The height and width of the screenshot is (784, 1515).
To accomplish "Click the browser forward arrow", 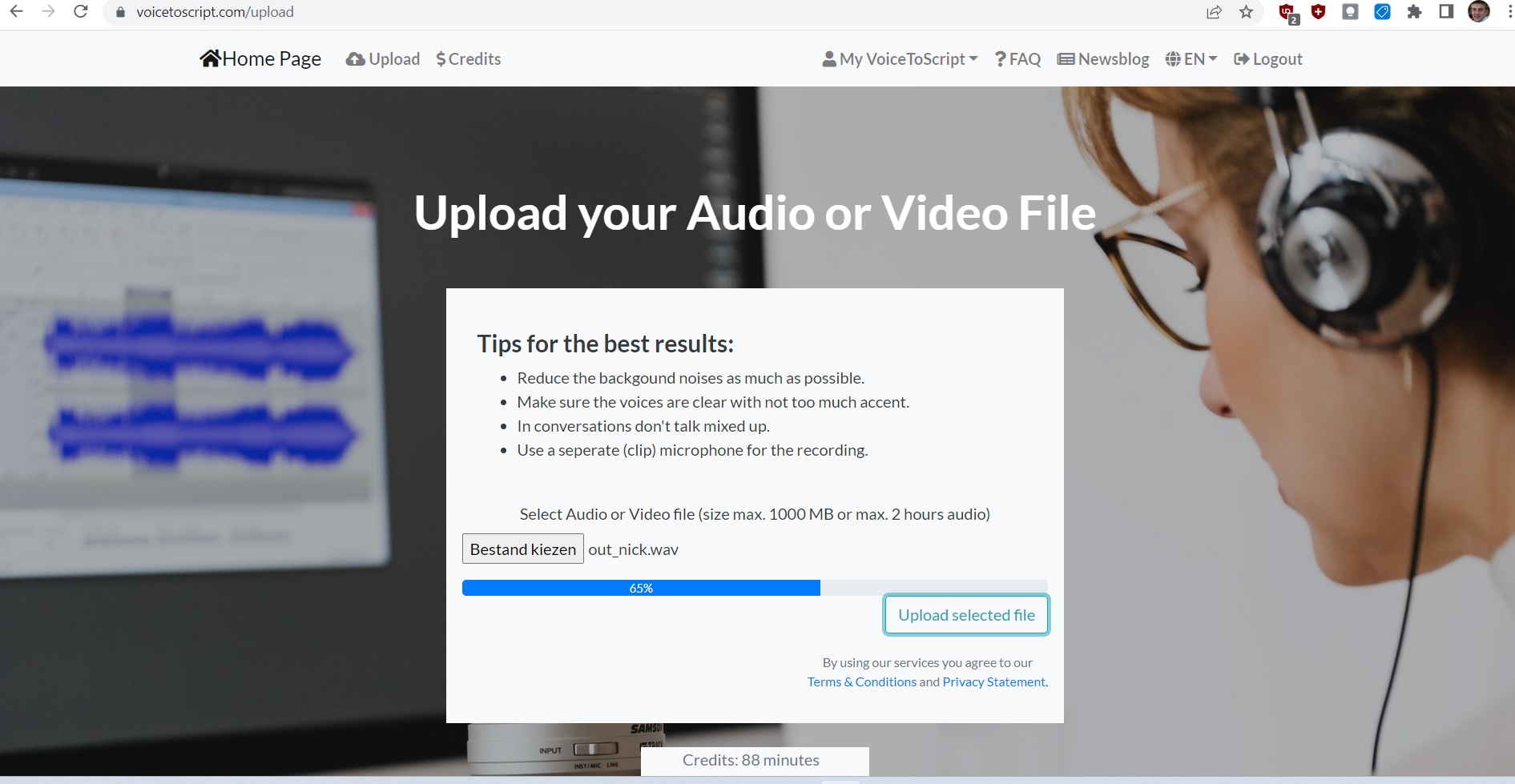I will [x=48, y=12].
